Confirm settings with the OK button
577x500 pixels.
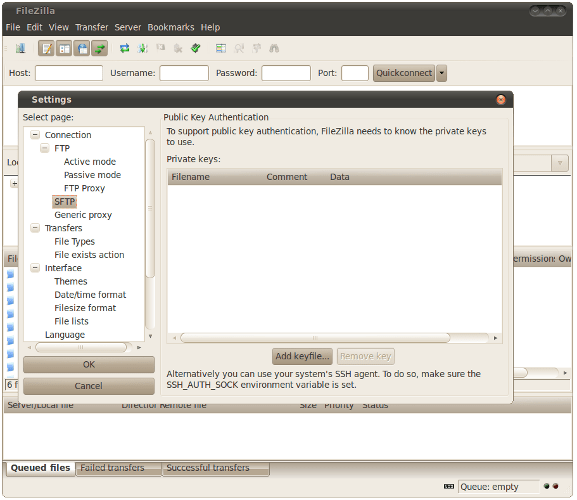point(89,364)
